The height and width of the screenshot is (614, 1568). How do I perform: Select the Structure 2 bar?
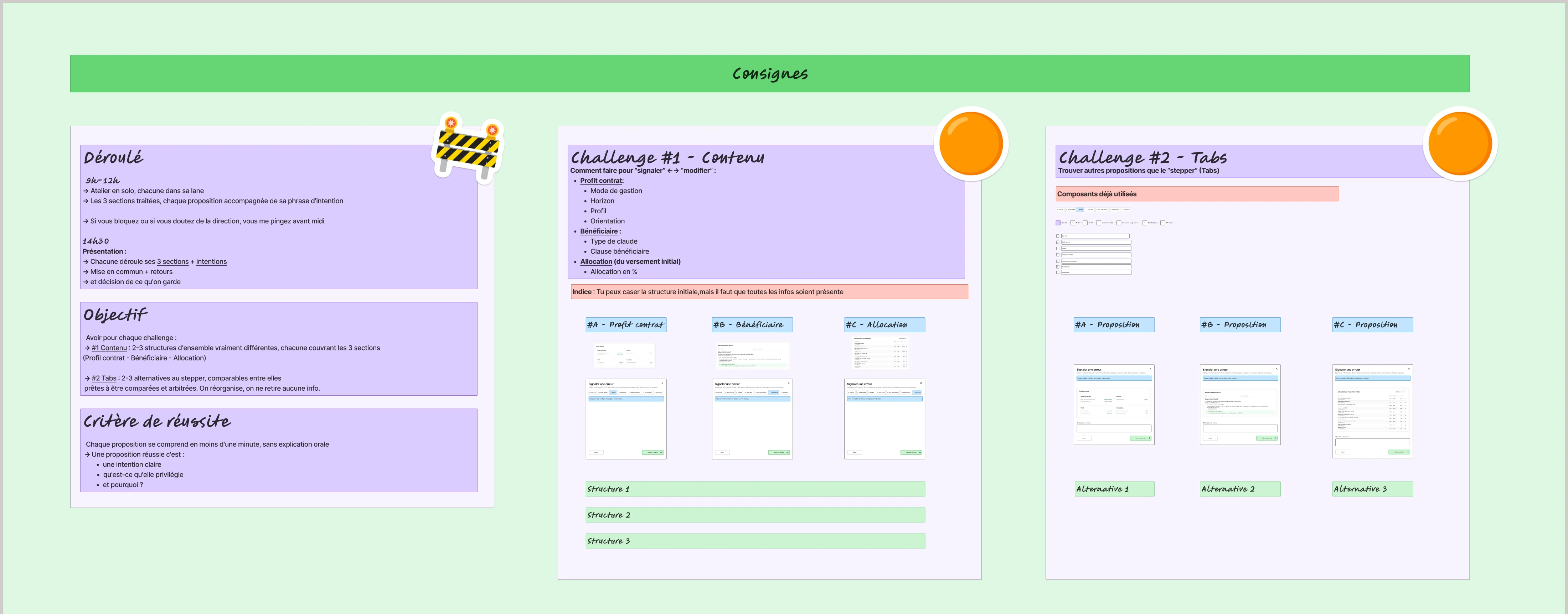click(x=755, y=515)
